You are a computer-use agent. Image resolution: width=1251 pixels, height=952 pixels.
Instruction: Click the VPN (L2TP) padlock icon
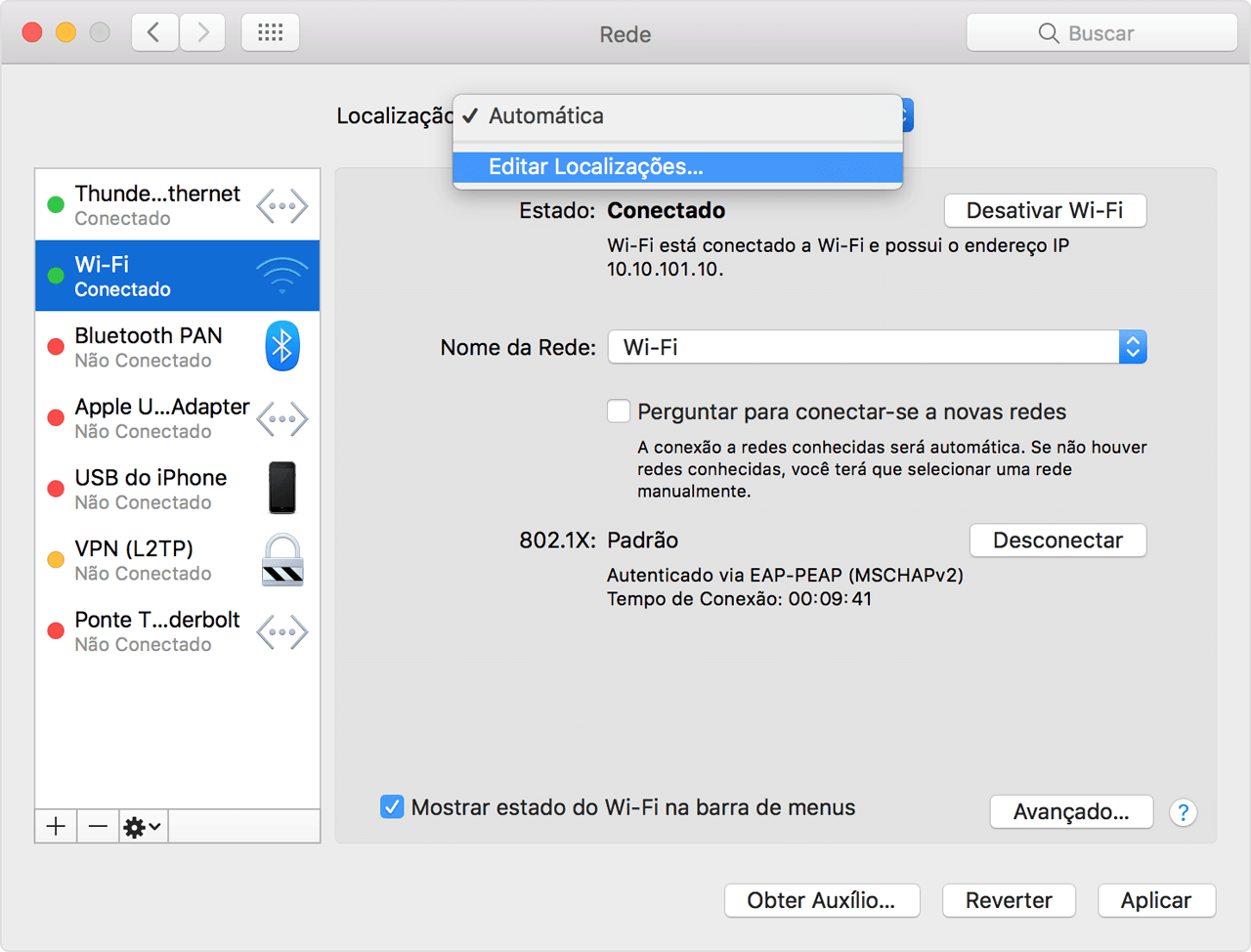coord(282,560)
